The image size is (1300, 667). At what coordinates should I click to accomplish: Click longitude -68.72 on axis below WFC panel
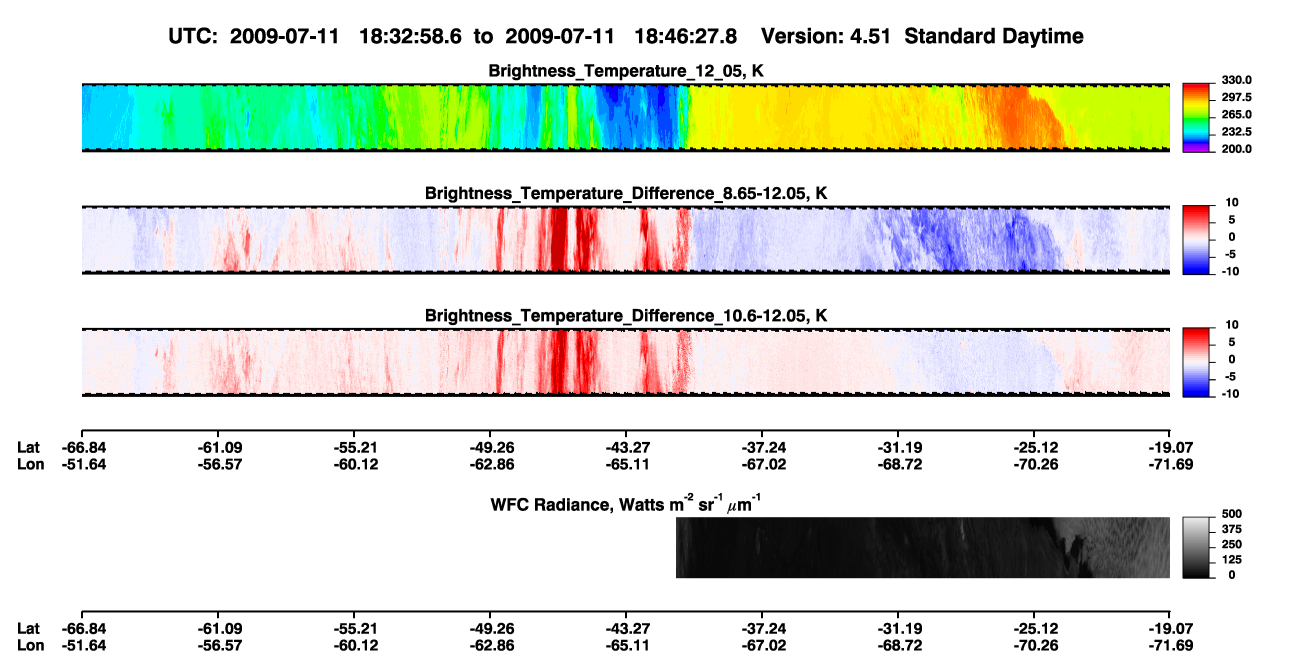(898, 645)
